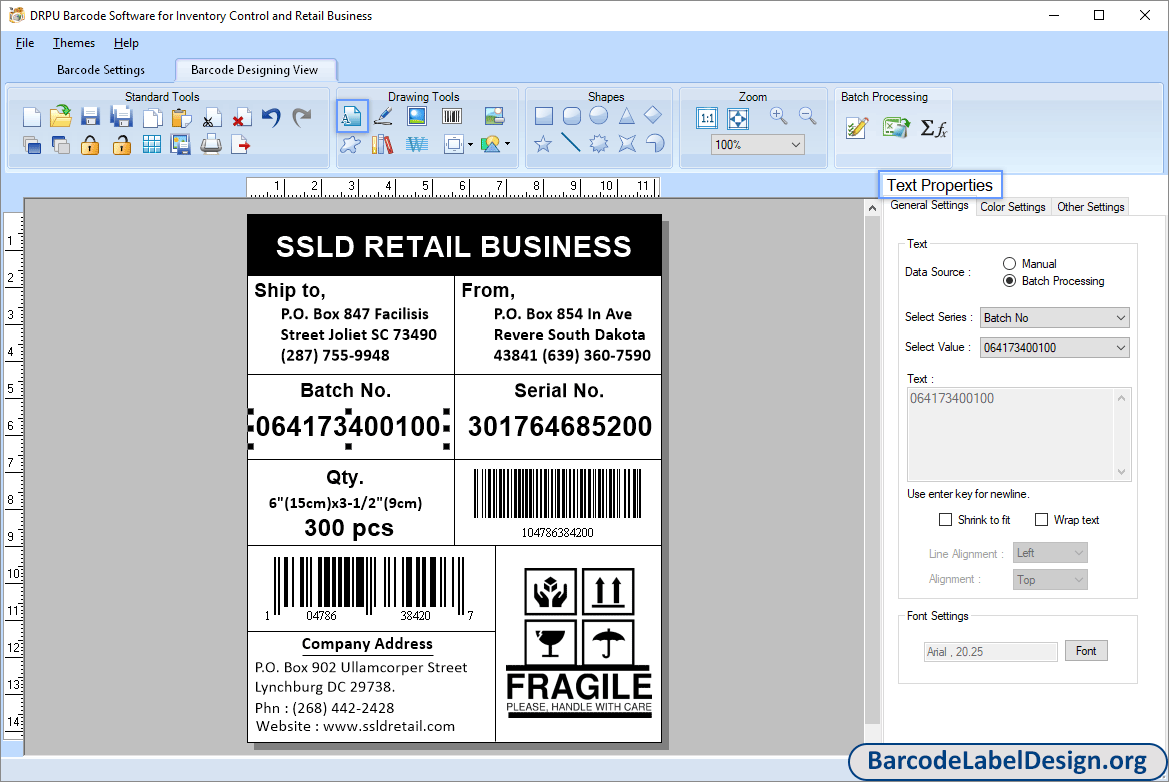Open Select Series dropdown showing Batch No
The width and height of the screenshot is (1169, 782).
1054,318
